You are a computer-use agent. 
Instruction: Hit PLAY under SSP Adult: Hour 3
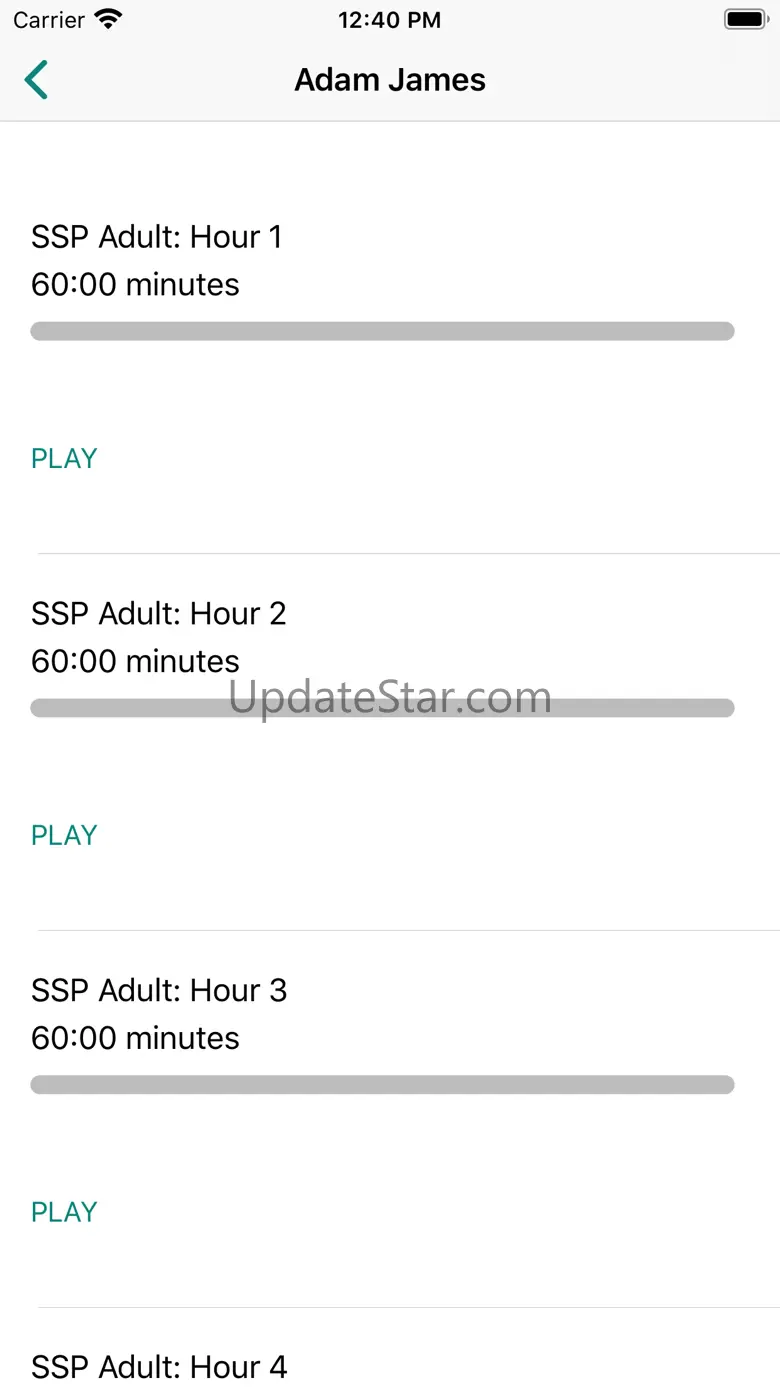pyautogui.click(x=64, y=1212)
